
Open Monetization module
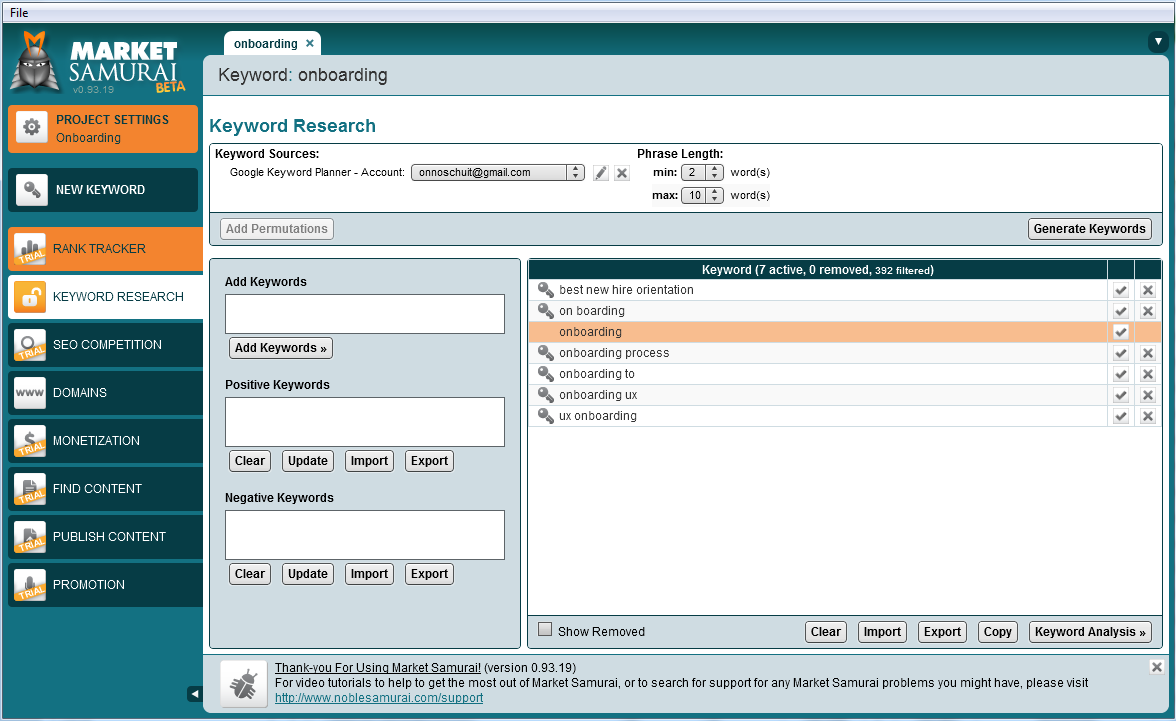click(105, 441)
